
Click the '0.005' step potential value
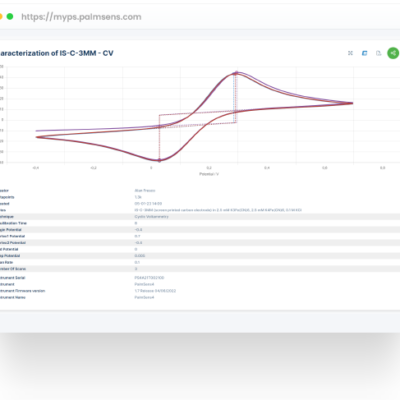pyautogui.click(x=140, y=256)
